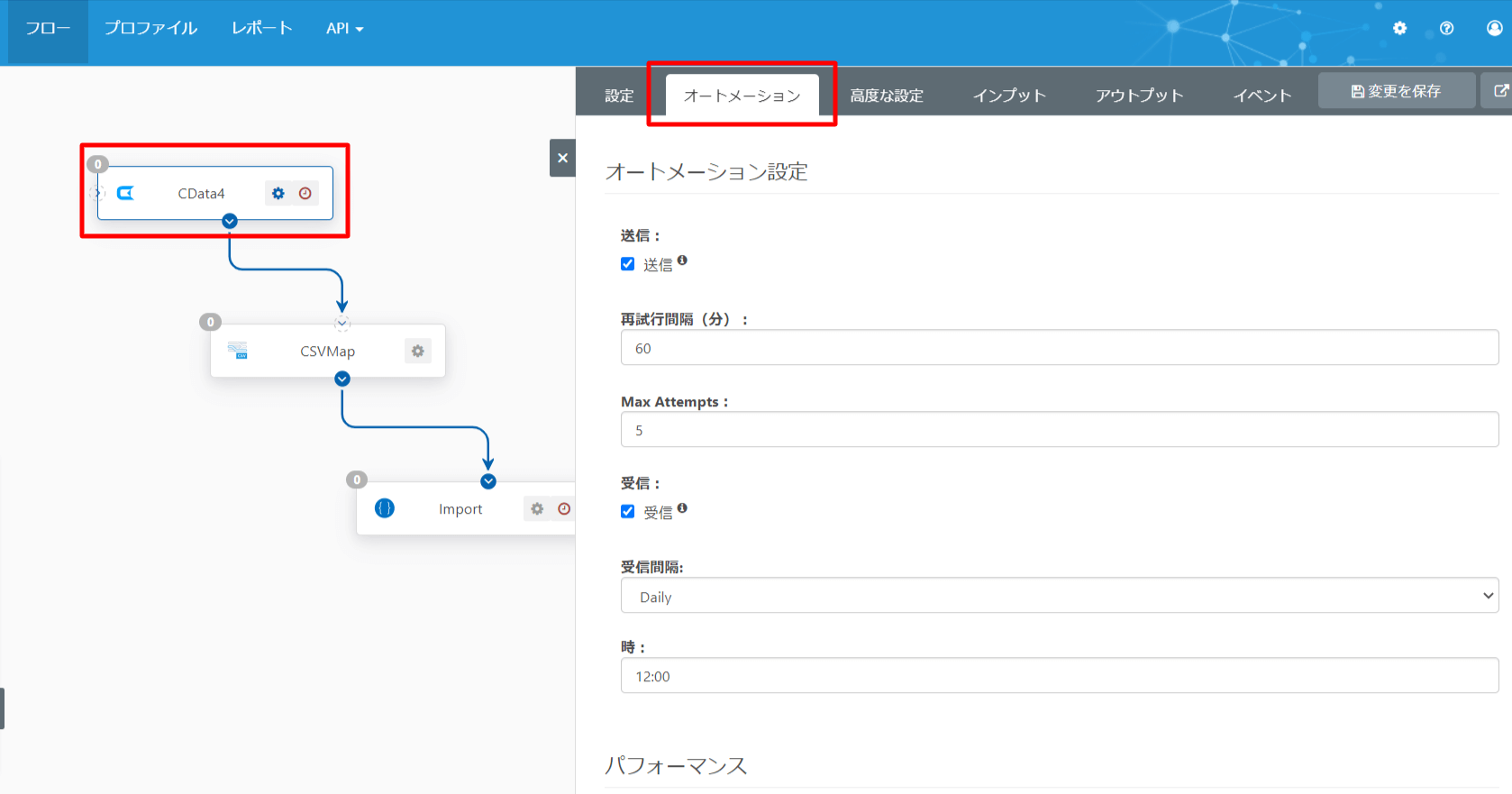Image resolution: width=1512 pixels, height=794 pixels.
Task: Open the help question mark icon
Action: point(1446,28)
